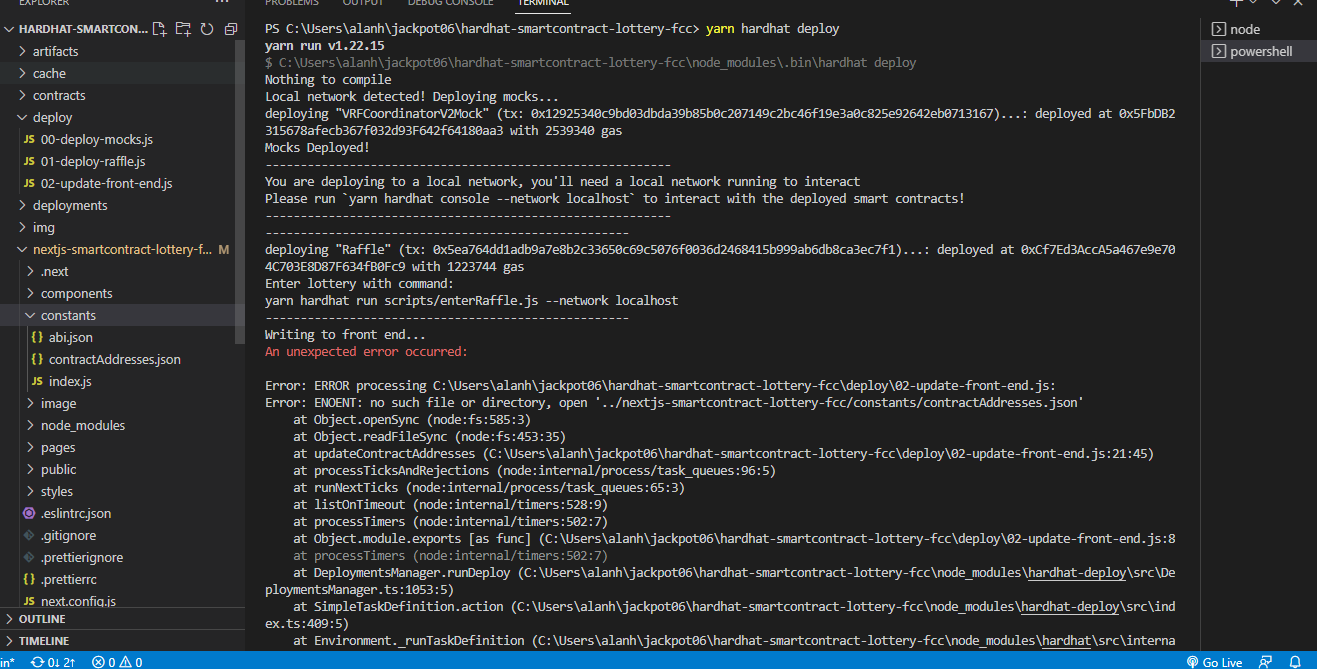This screenshot has width=1317, height=669.
Task: Click the .prettierrc braces icon
Action: (29, 579)
